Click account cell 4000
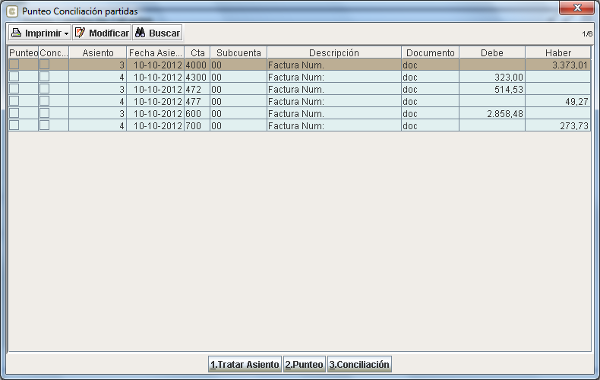The height and width of the screenshot is (380, 600). pos(196,65)
